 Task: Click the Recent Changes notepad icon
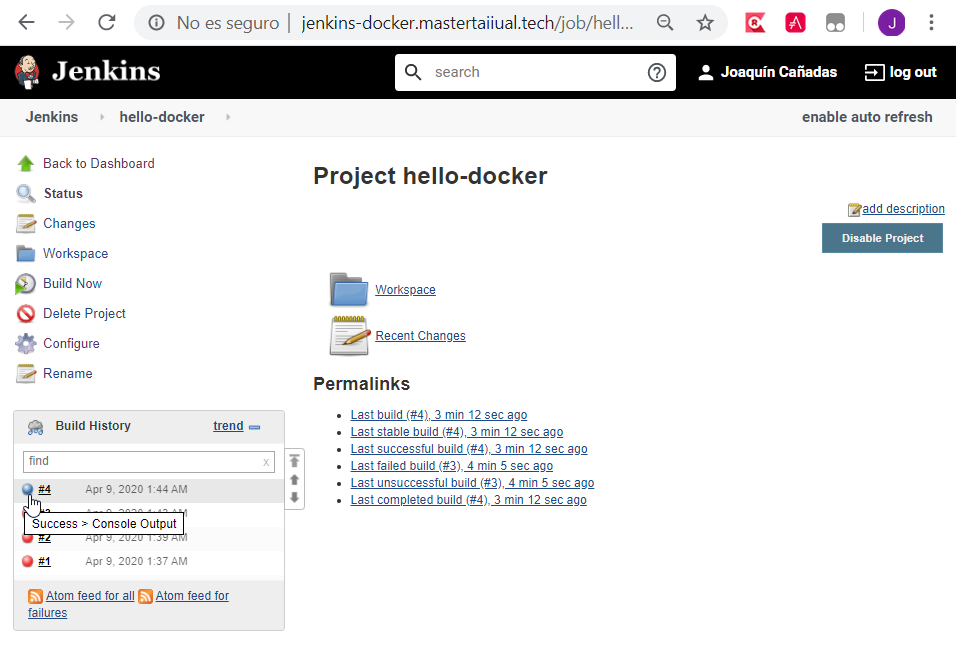point(348,333)
